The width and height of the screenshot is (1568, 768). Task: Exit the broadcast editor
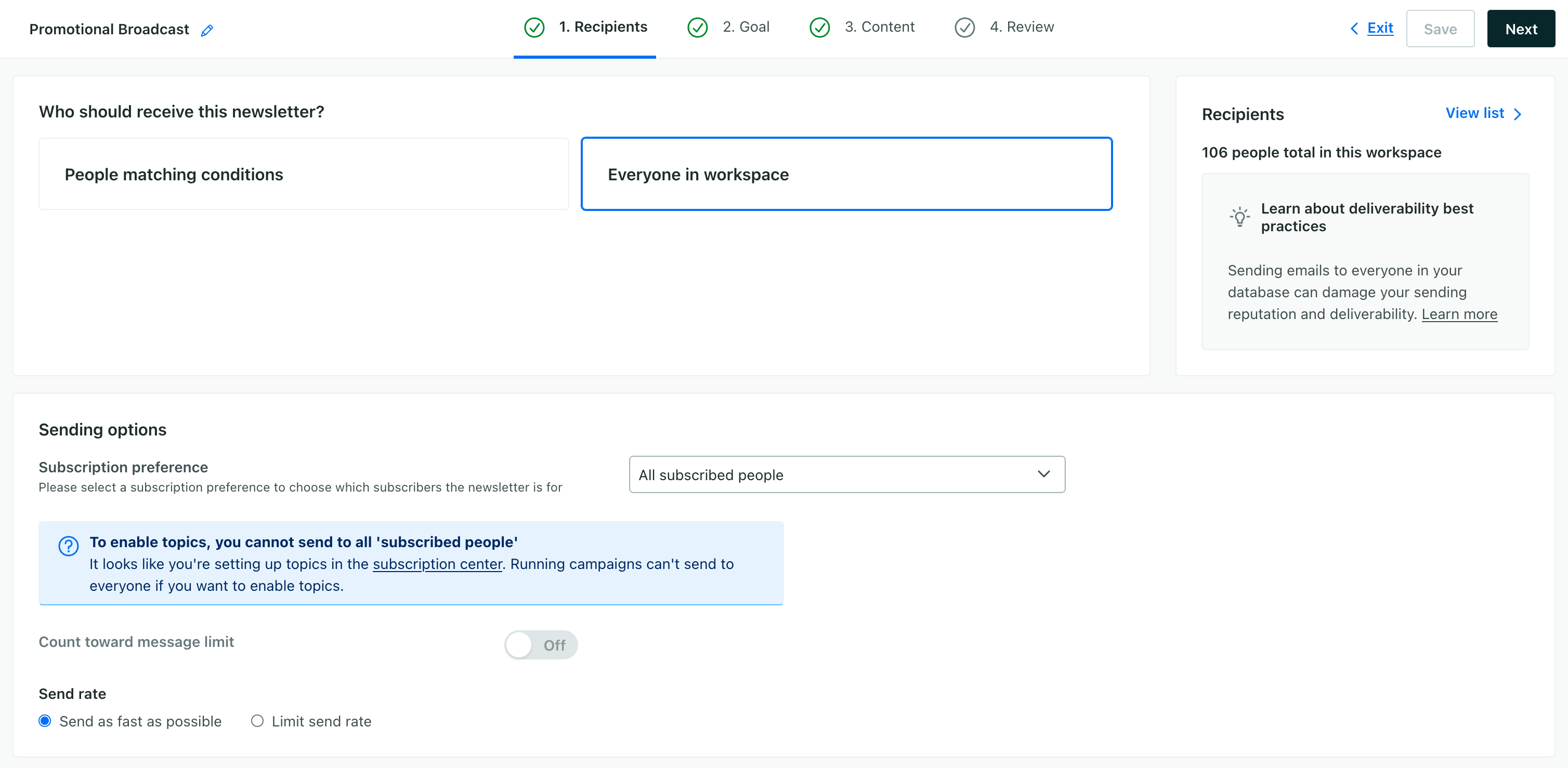pyautogui.click(x=1379, y=28)
